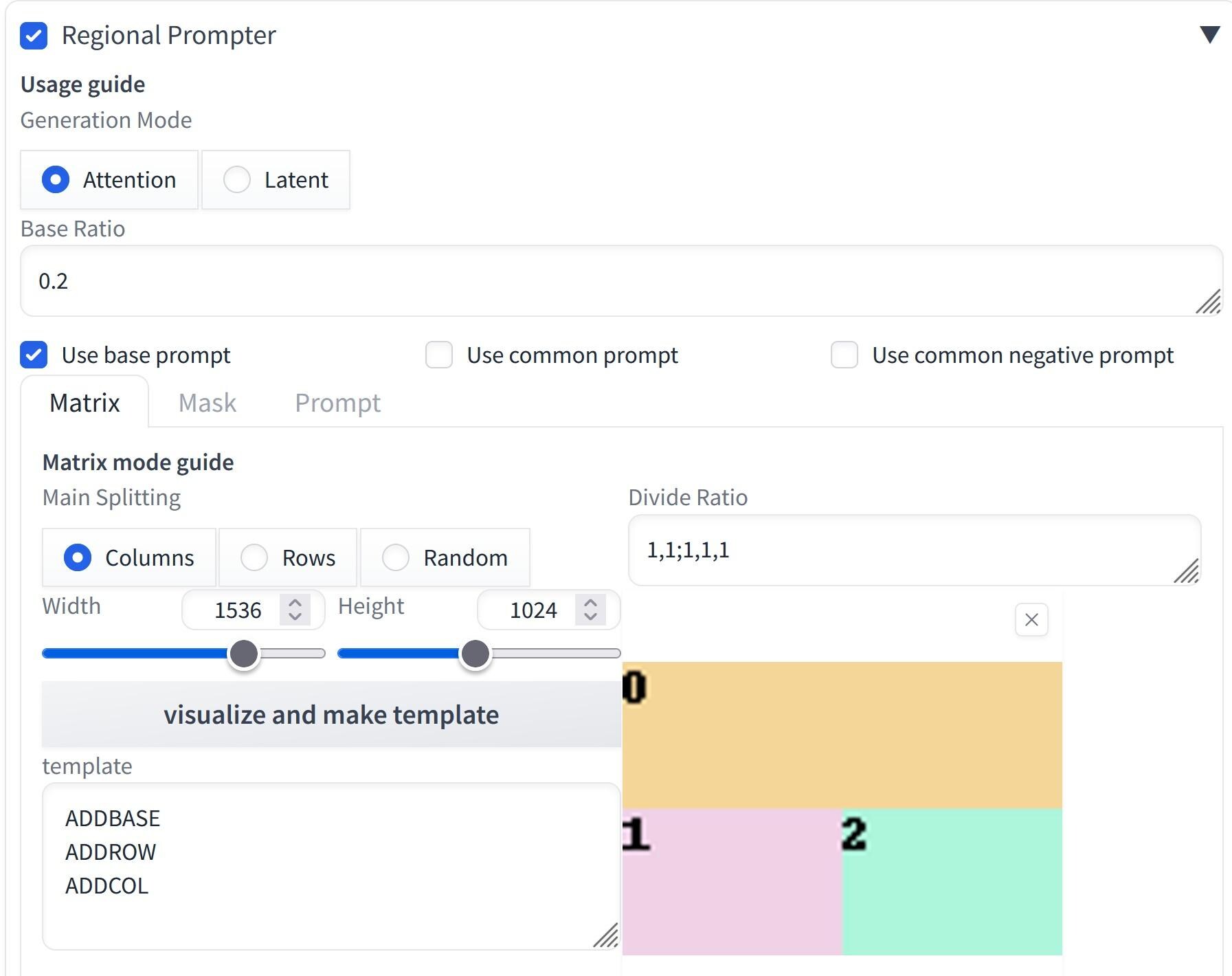The image size is (1232, 976).
Task: Select Latent generation mode
Action: [237, 179]
